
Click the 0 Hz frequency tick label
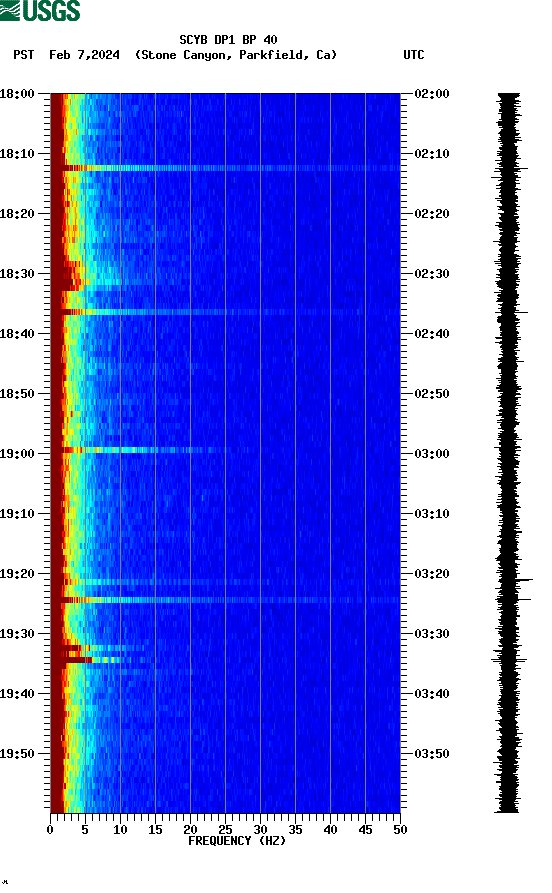pos(50,830)
